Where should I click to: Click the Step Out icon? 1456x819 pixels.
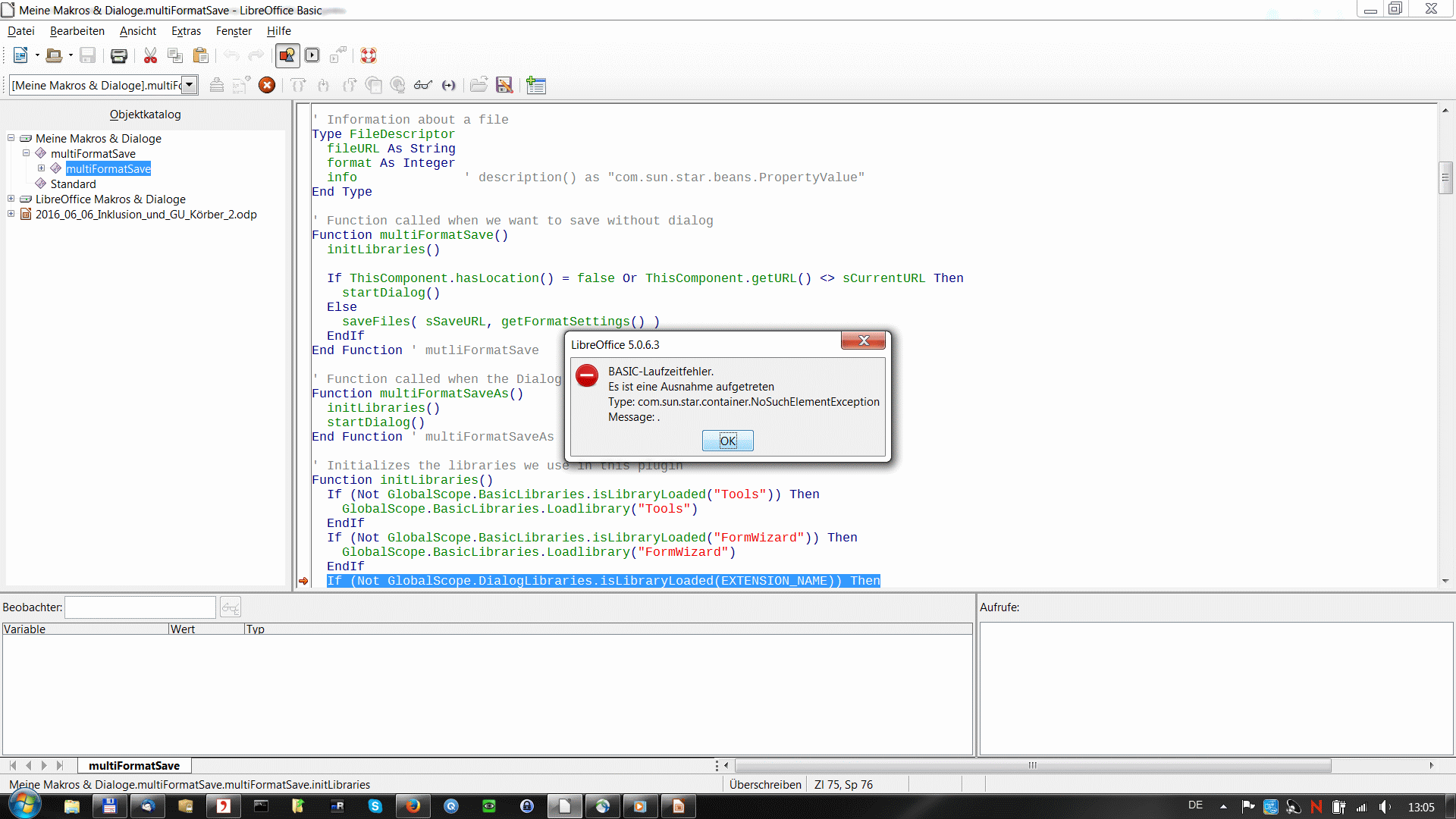[349, 85]
